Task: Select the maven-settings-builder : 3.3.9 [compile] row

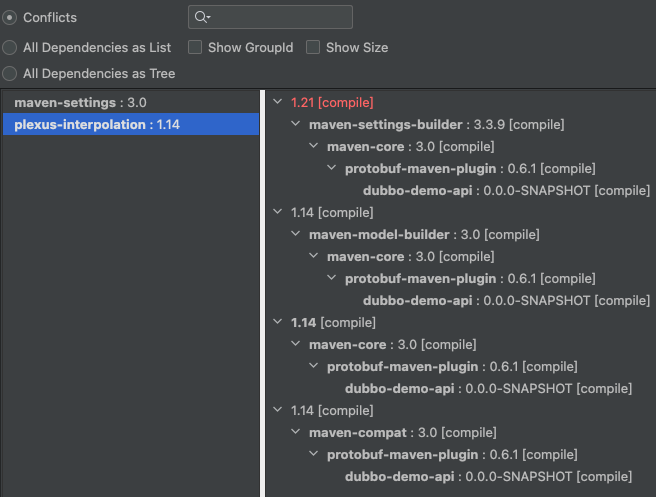Action: coord(436,125)
